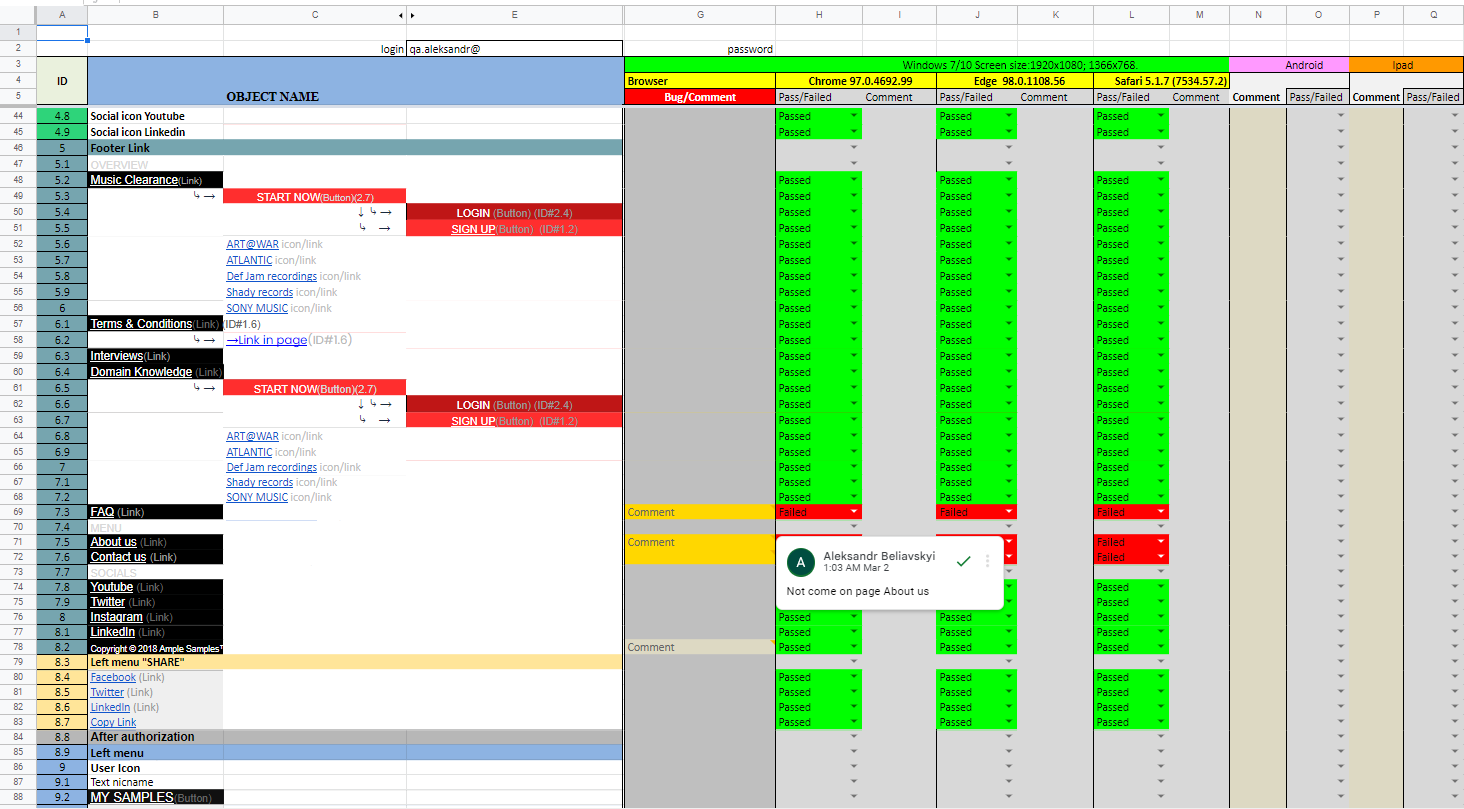Open Safari dropdown for Youtube row 7.8
Viewport: 1464px width, 809px height.
tap(1161, 587)
